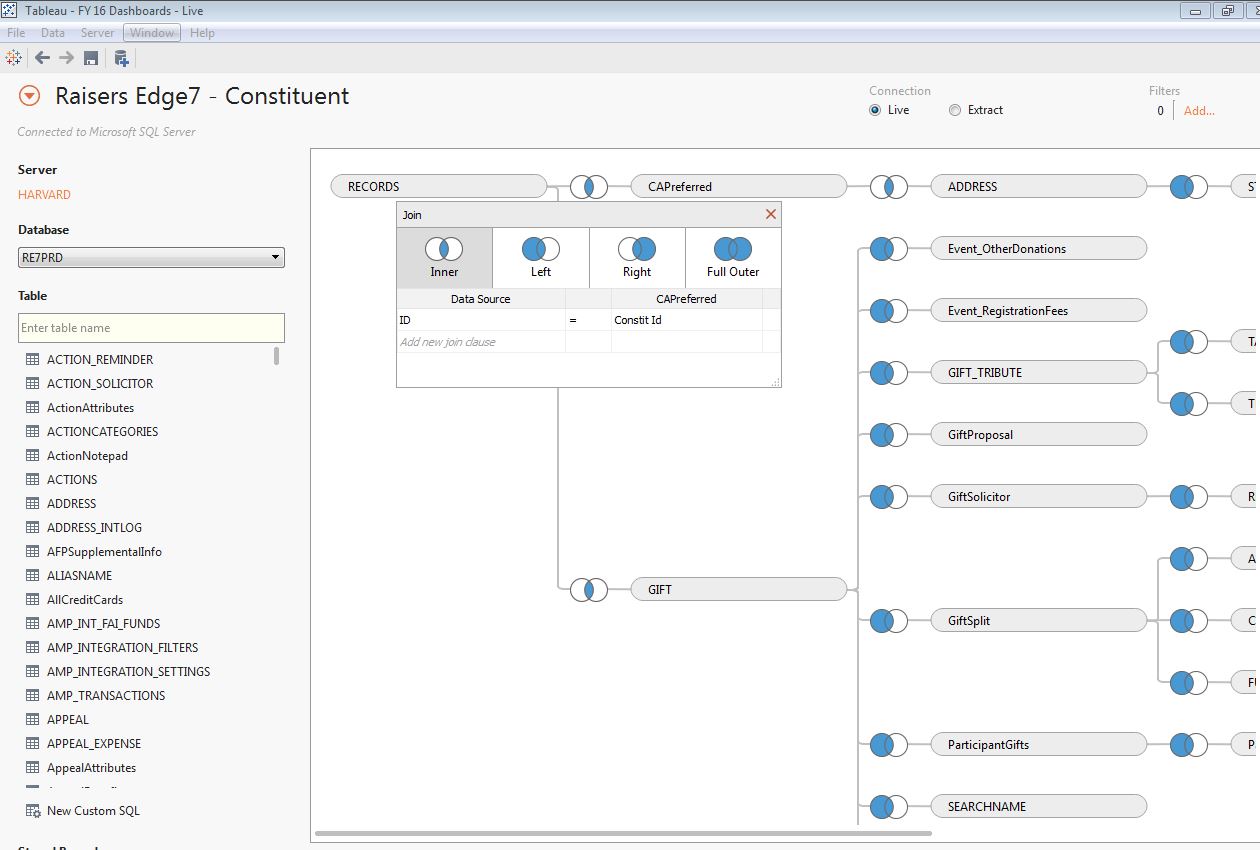Screen dimensions: 1260x850
Task: Select the Inner join type
Action: 444,258
